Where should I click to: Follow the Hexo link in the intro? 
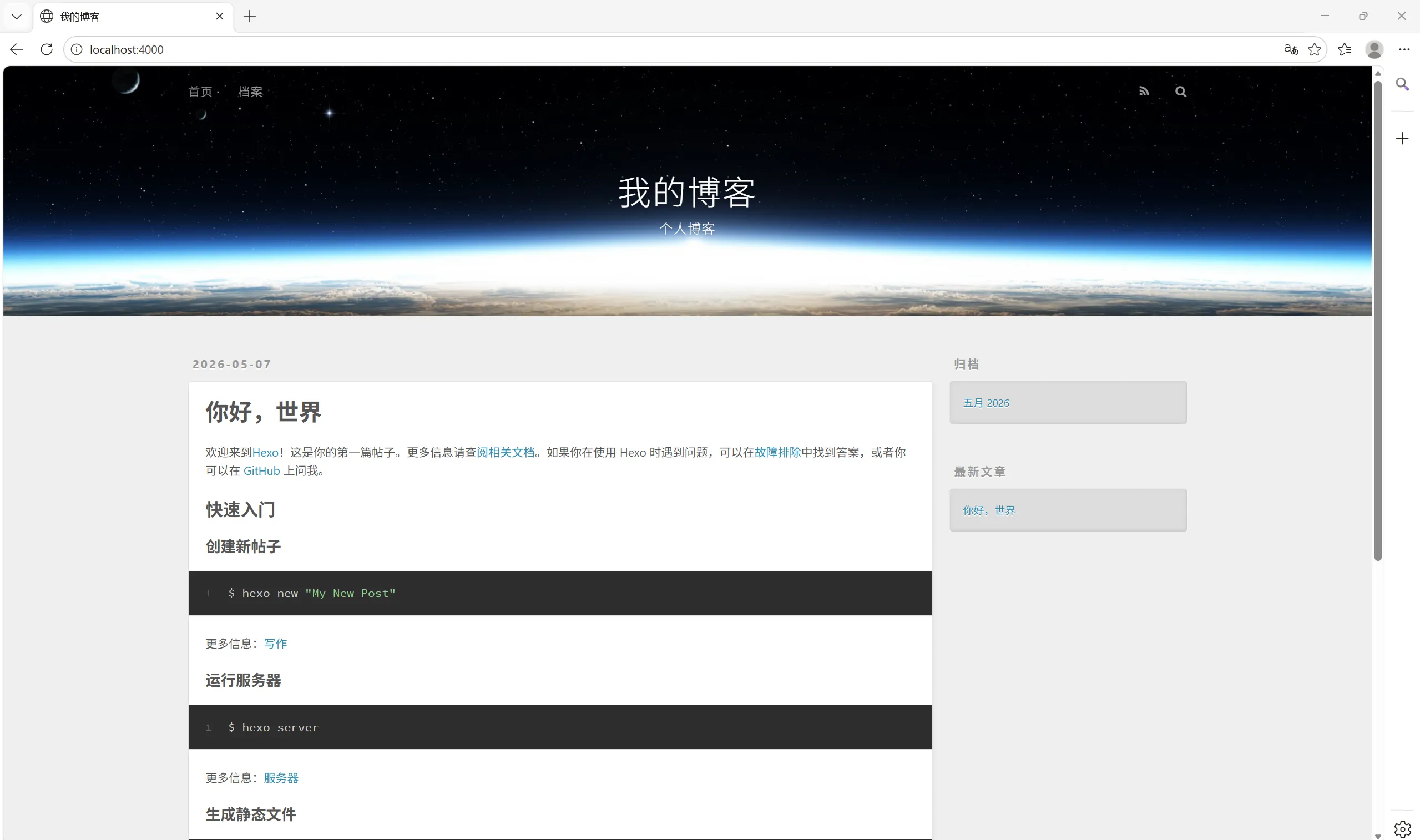click(265, 452)
